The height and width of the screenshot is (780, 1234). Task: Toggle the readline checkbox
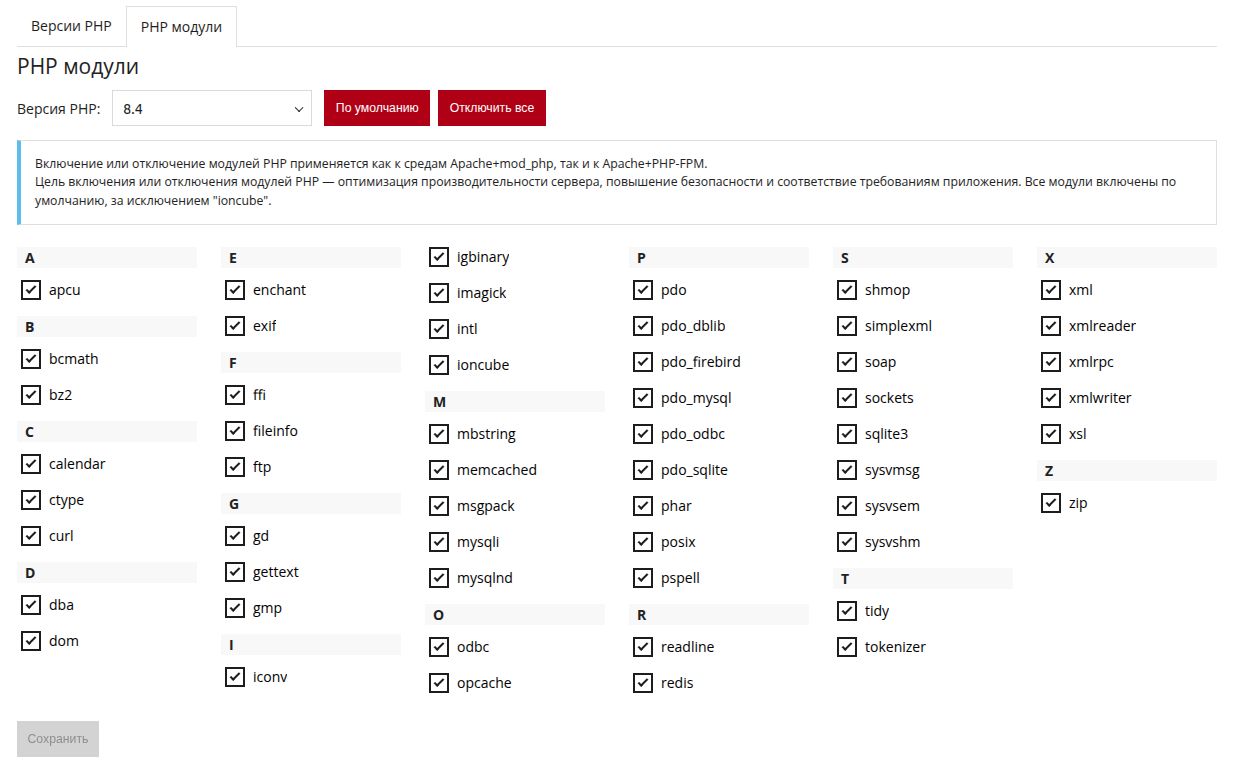[x=643, y=647]
